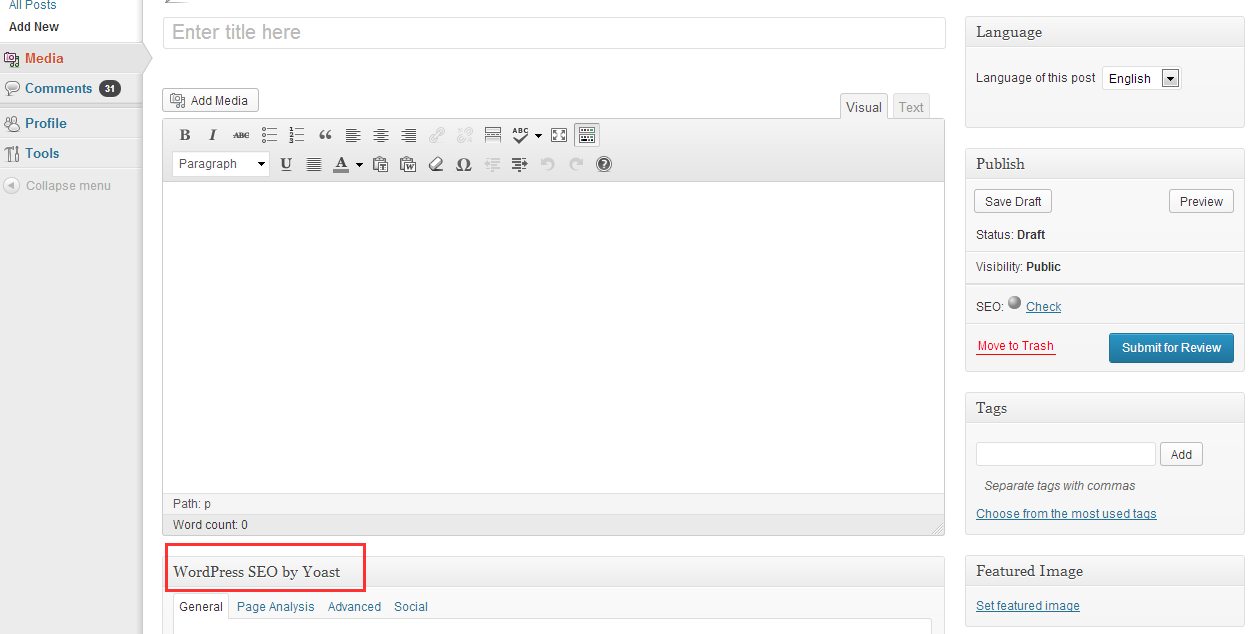Click Submit for Review button
This screenshot has height=634, width=1255.
tap(1171, 347)
